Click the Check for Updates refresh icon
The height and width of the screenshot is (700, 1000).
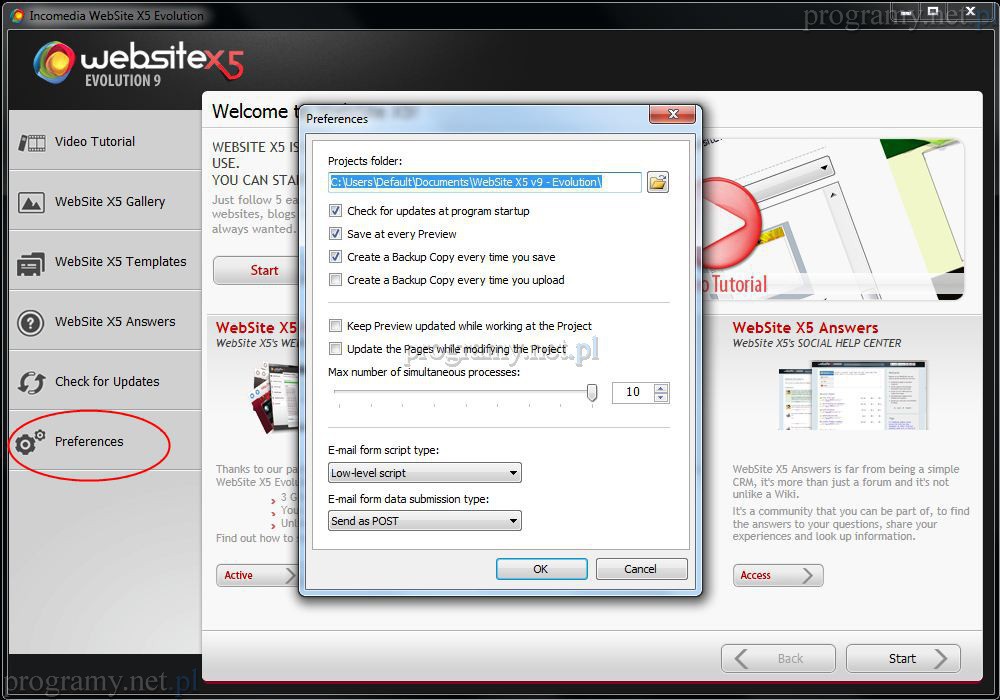click(32, 382)
